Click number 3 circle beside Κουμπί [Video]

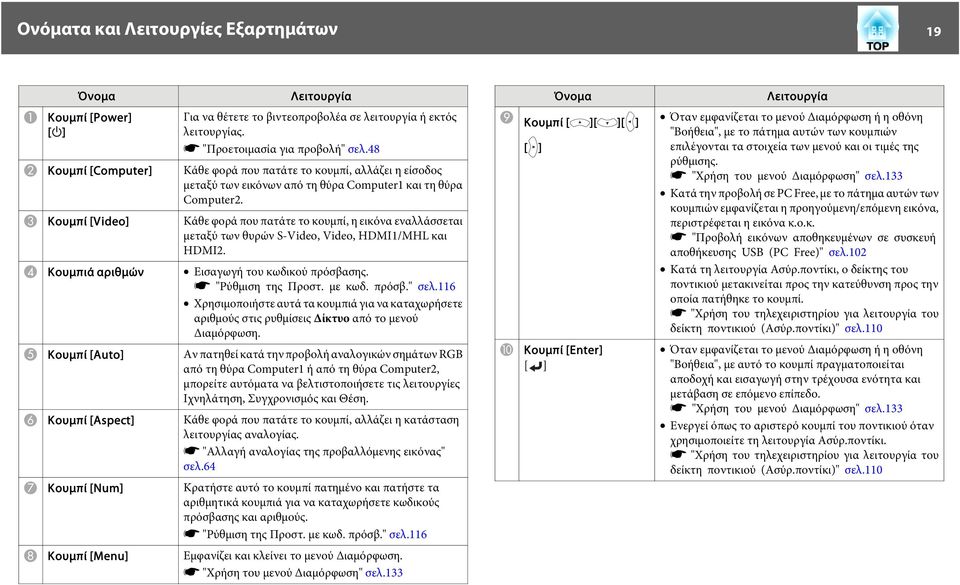click(x=30, y=221)
